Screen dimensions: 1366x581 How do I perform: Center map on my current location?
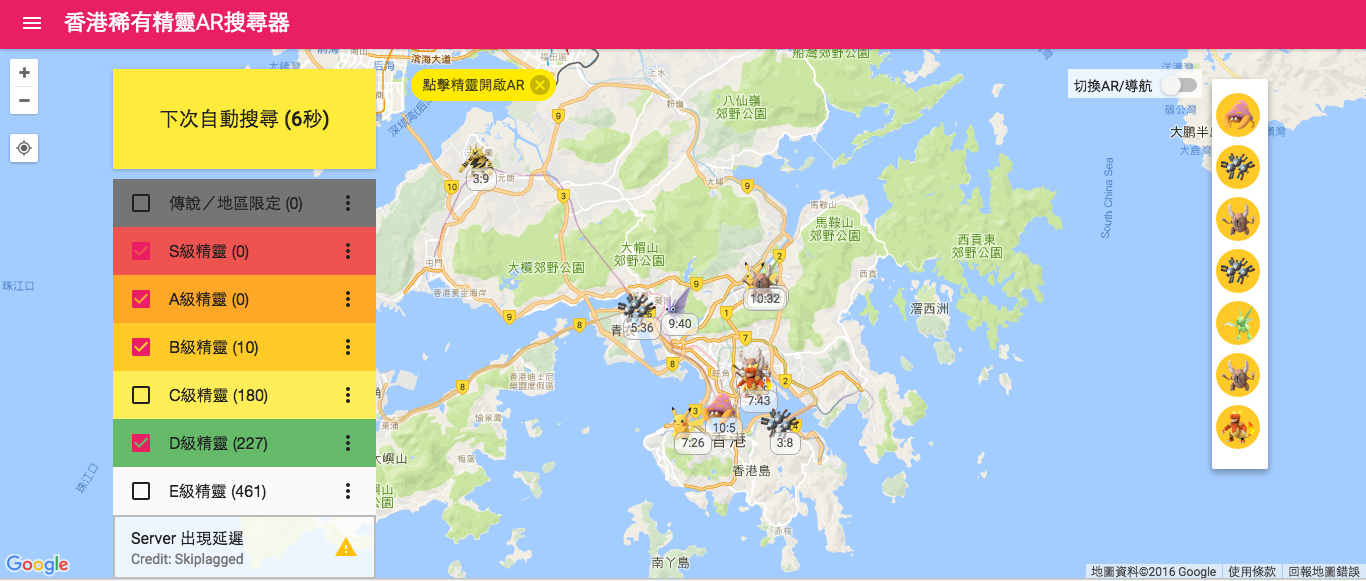25,148
